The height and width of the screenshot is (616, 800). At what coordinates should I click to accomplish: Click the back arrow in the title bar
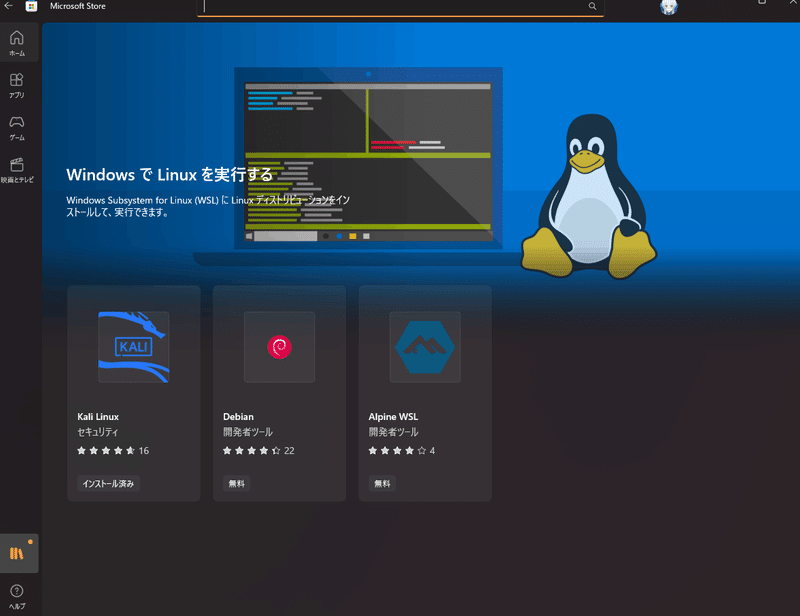(9, 6)
